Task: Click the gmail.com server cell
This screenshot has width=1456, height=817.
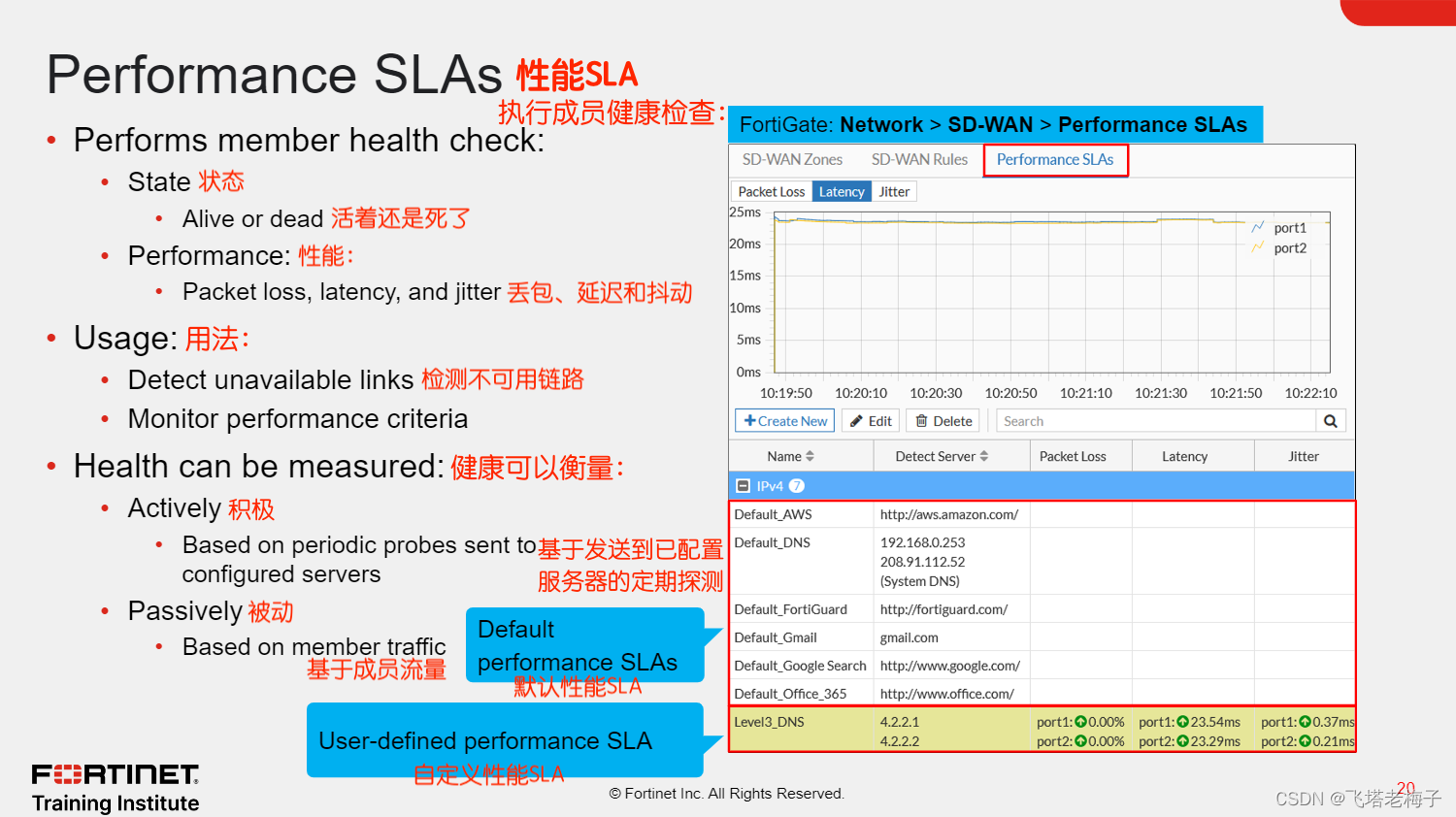Action: (909, 637)
